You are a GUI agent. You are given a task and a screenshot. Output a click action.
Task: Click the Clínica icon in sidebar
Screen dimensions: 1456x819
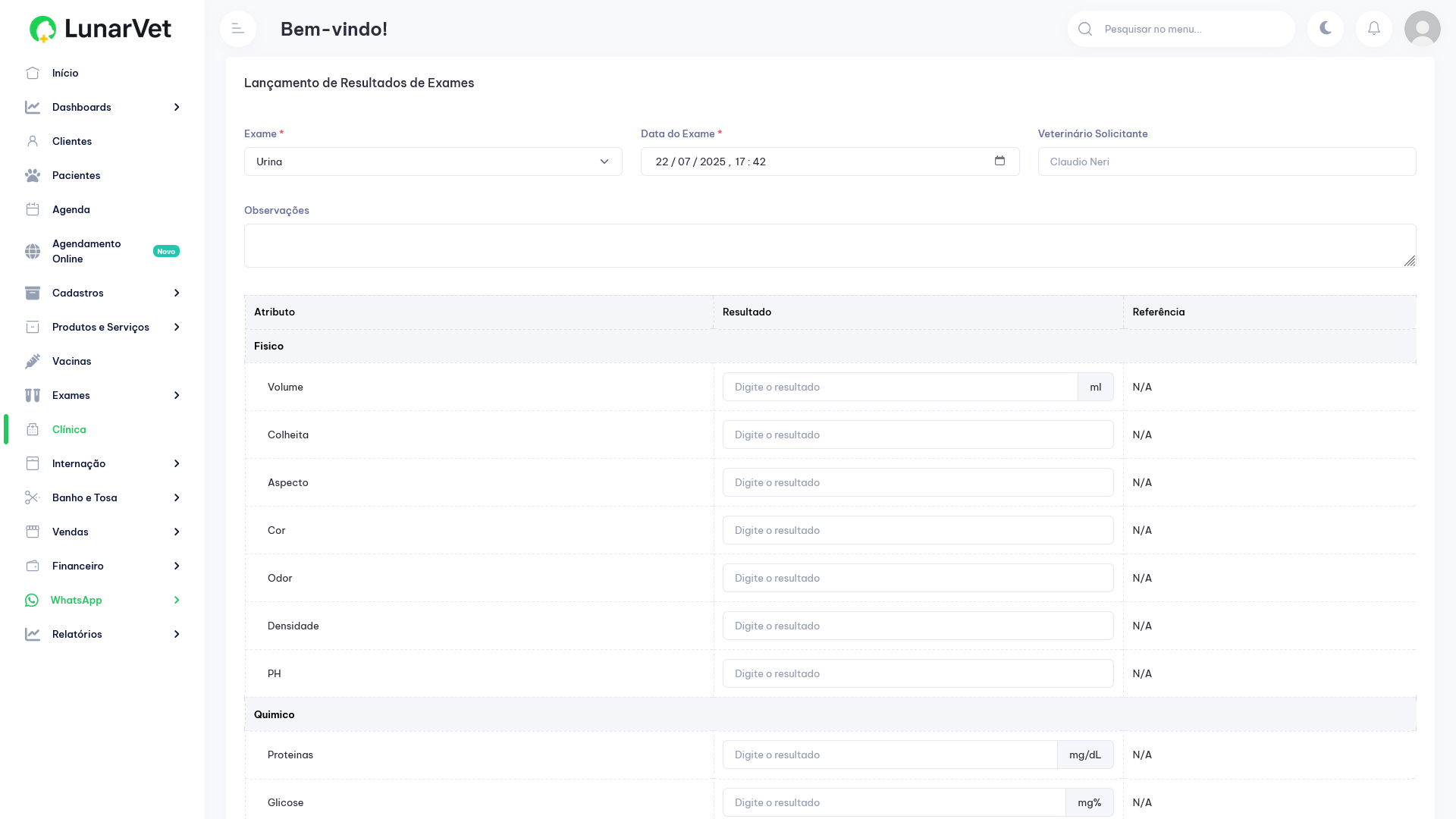click(x=33, y=429)
